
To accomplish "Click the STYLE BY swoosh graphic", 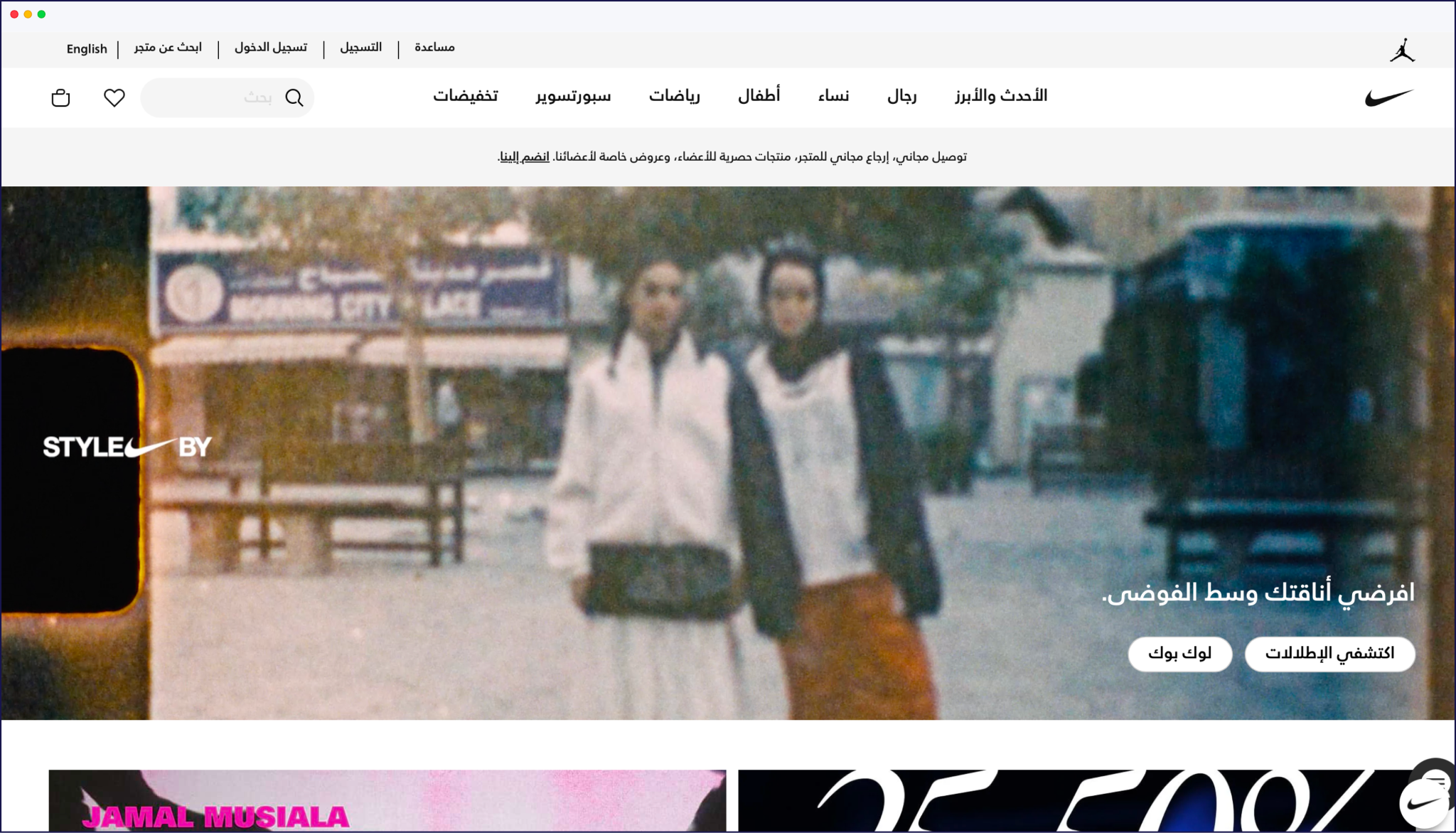I will (x=127, y=447).
